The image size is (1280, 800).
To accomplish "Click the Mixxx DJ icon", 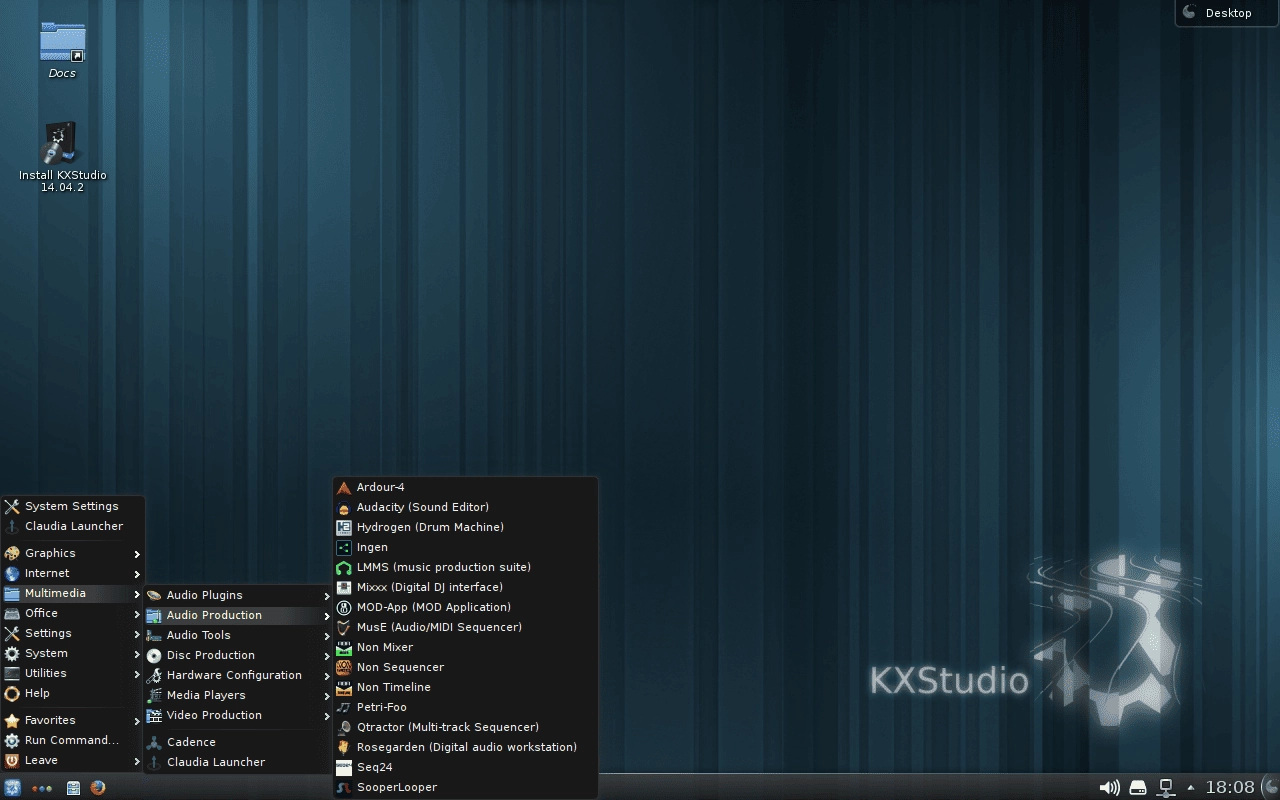I will (344, 587).
